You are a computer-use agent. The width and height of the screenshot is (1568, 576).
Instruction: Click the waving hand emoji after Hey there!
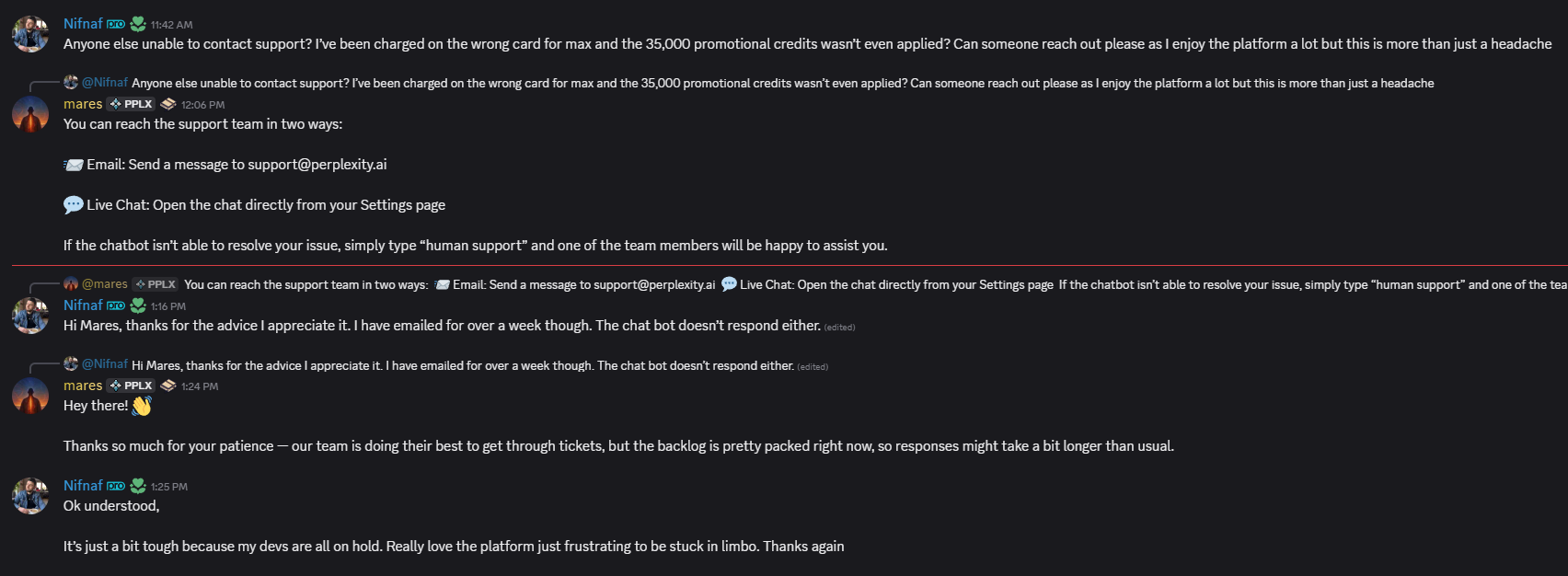pyautogui.click(x=142, y=406)
